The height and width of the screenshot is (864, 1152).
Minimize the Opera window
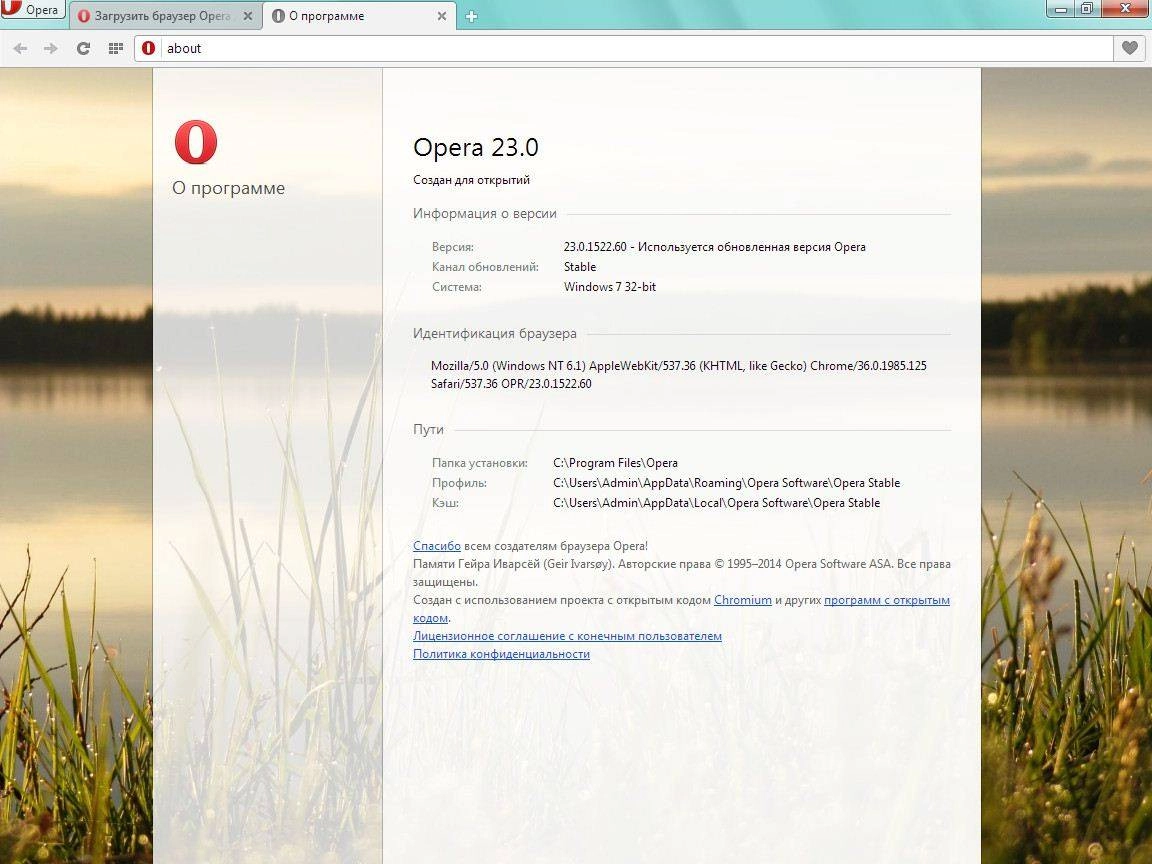[1061, 9]
